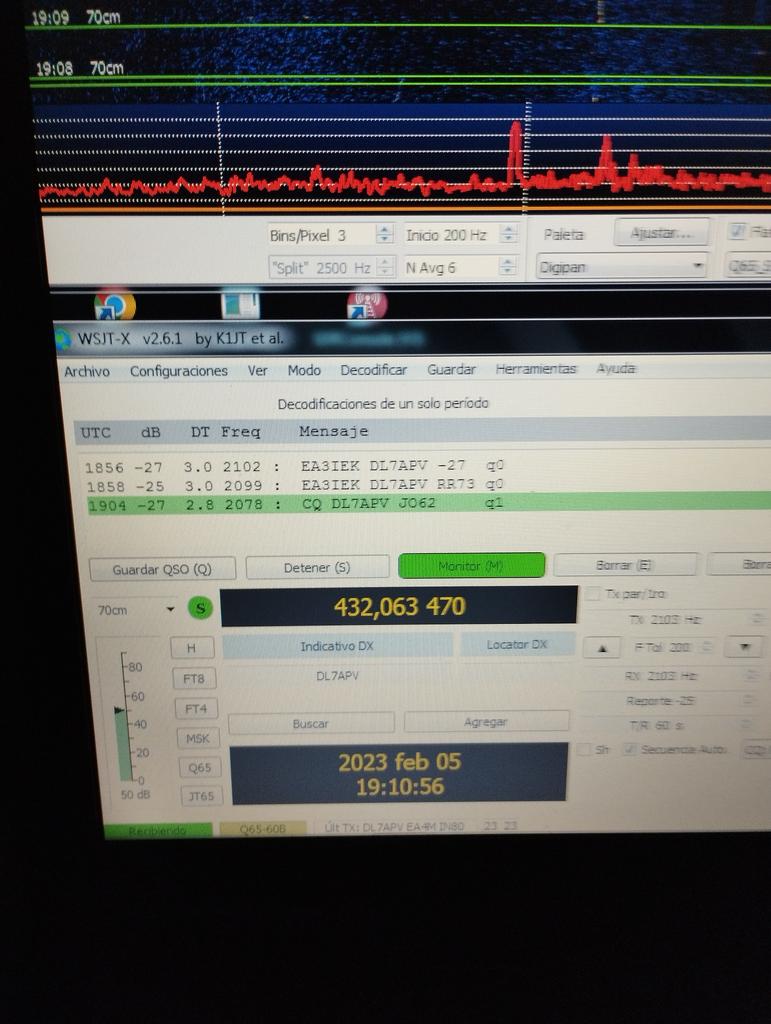771x1024 pixels.
Task: Toggle the Sh checkbox
Action: coord(584,749)
